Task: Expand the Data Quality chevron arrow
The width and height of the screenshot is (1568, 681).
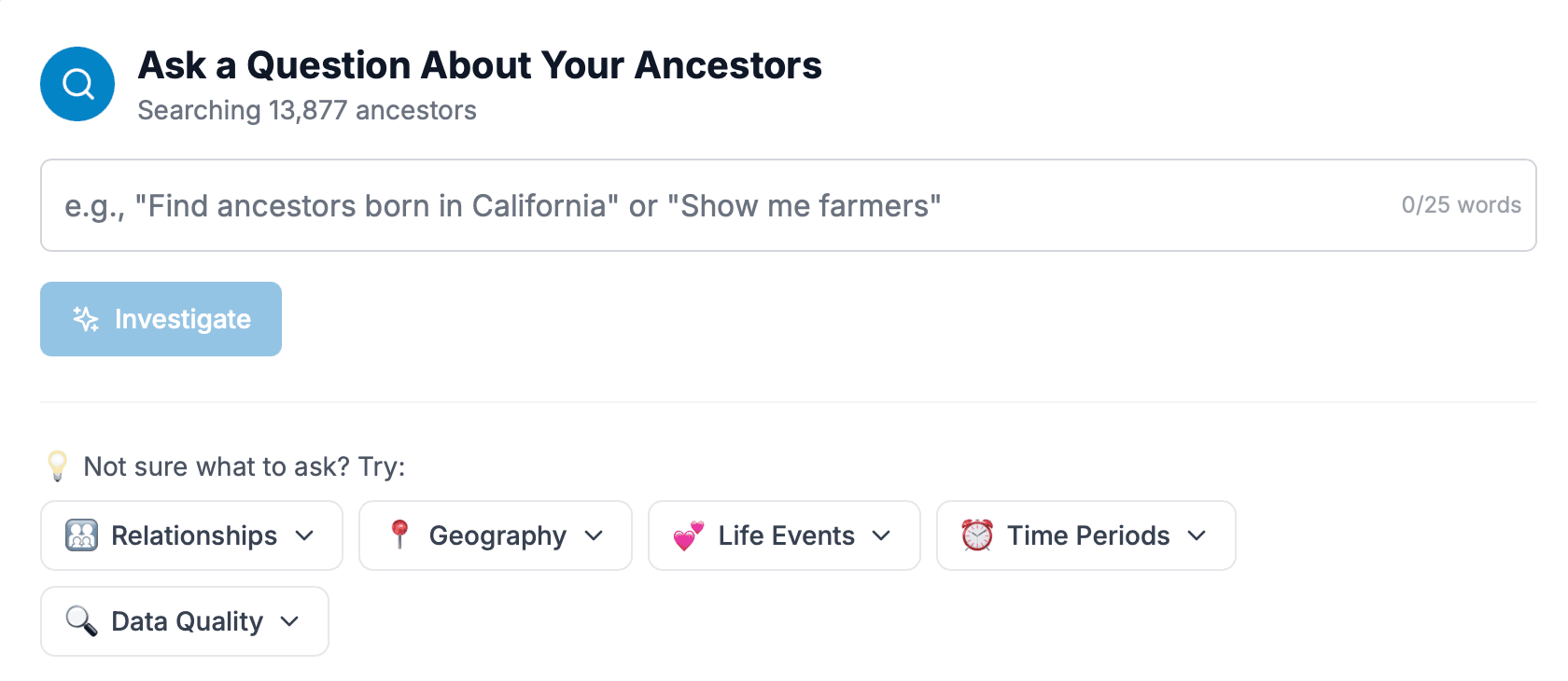Action: [289, 621]
